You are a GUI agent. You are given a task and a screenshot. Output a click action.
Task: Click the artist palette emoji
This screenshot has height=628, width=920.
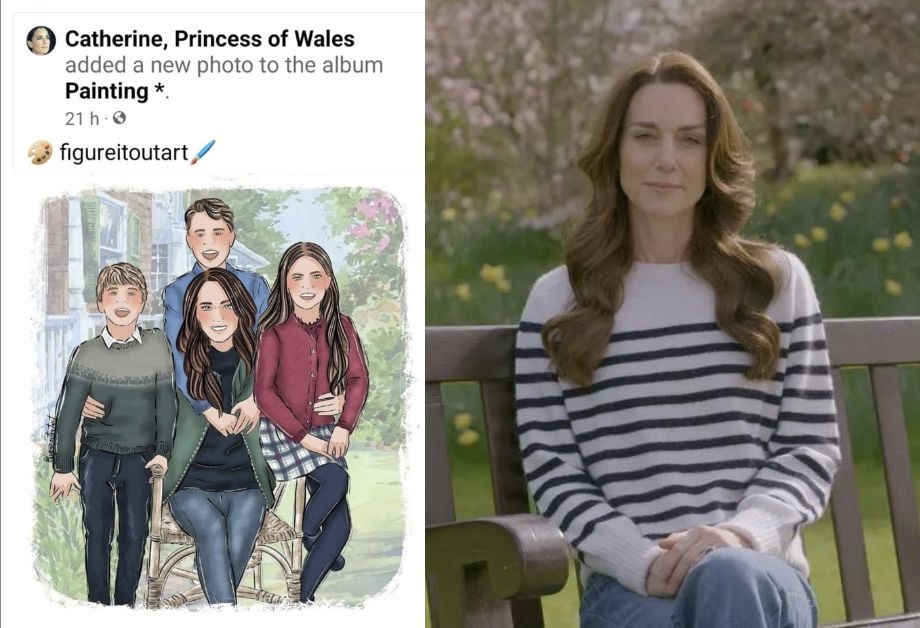[40, 153]
